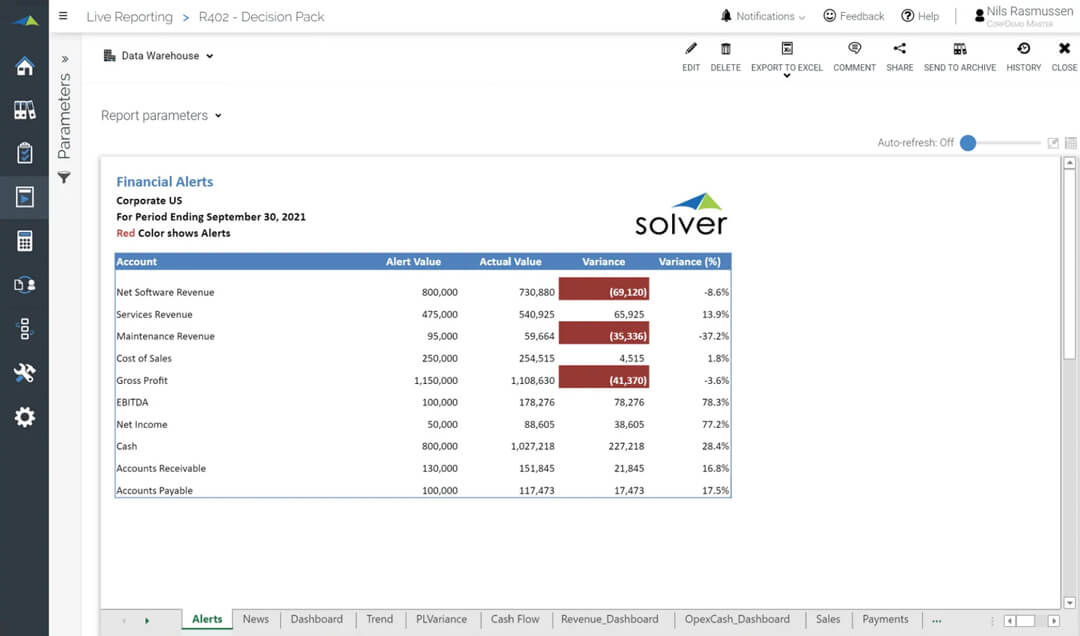Click the Home icon in the sidebar
The width and height of the screenshot is (1080, 636).
point(24,67)
